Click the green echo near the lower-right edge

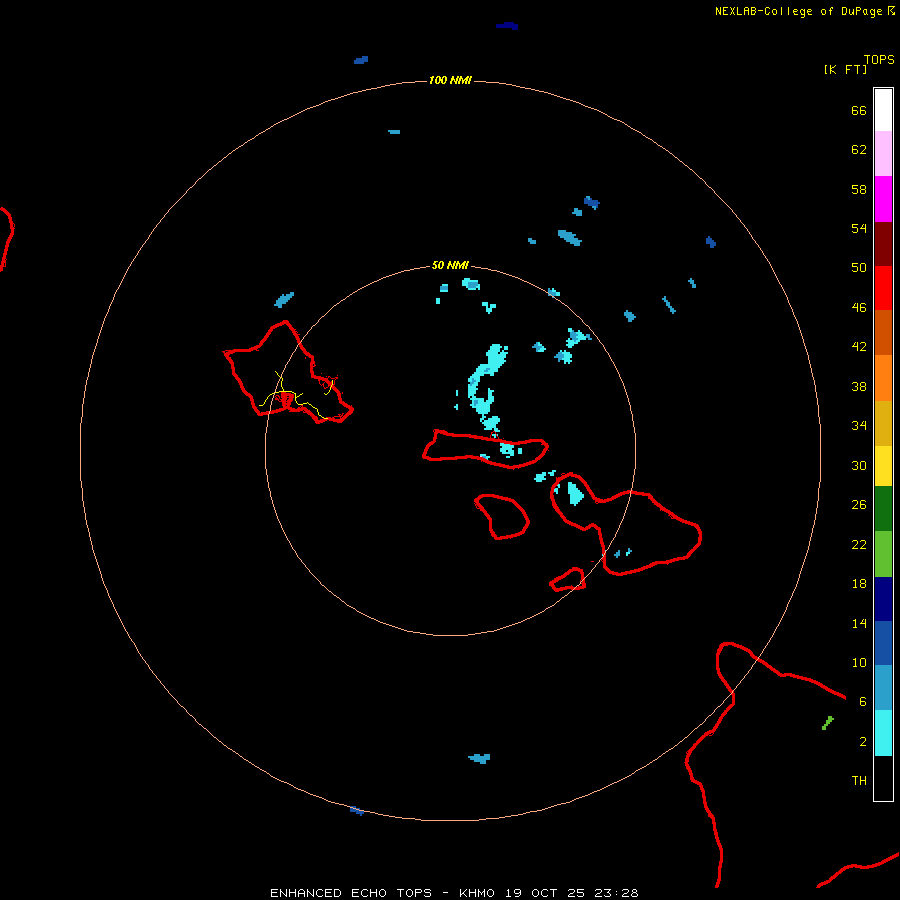[x=828, y=723]
